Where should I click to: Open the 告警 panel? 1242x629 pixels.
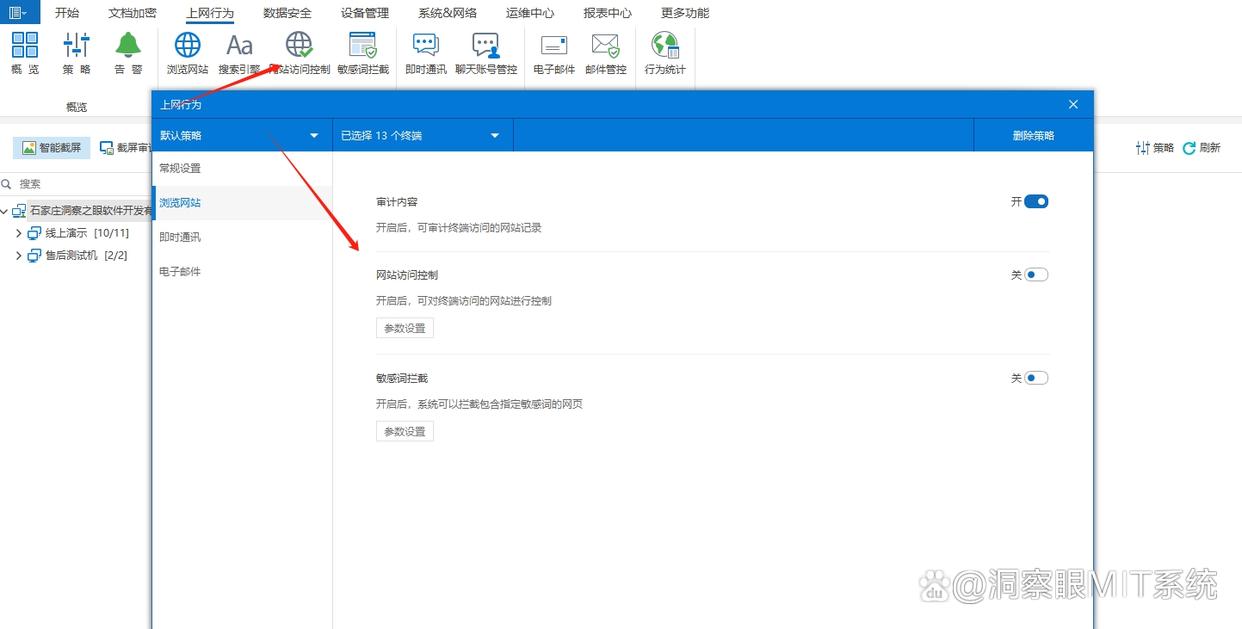pyautogui.click(x=127, y=52)
